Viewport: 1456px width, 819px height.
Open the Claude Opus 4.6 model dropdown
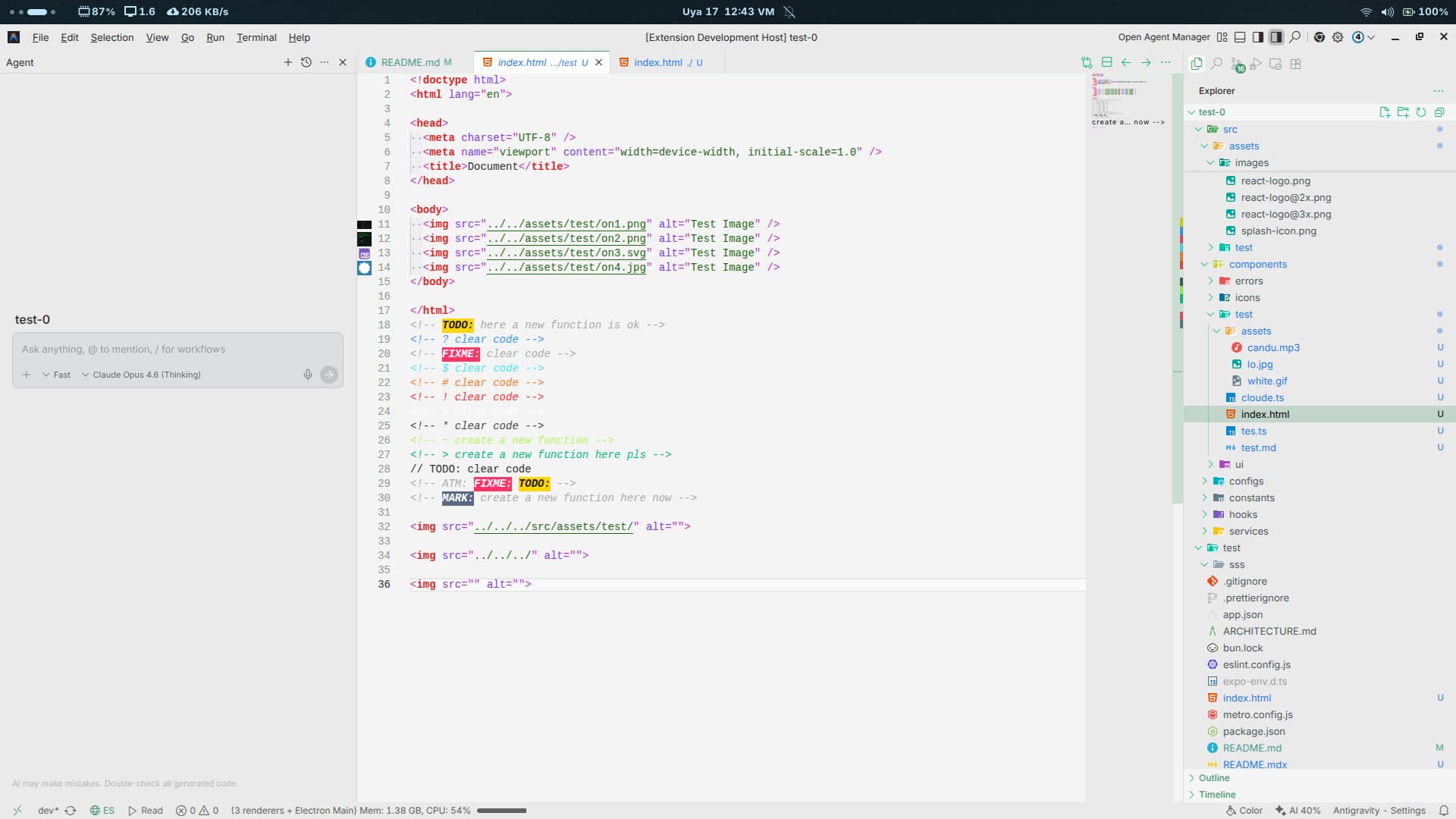(x=141, y=375)
